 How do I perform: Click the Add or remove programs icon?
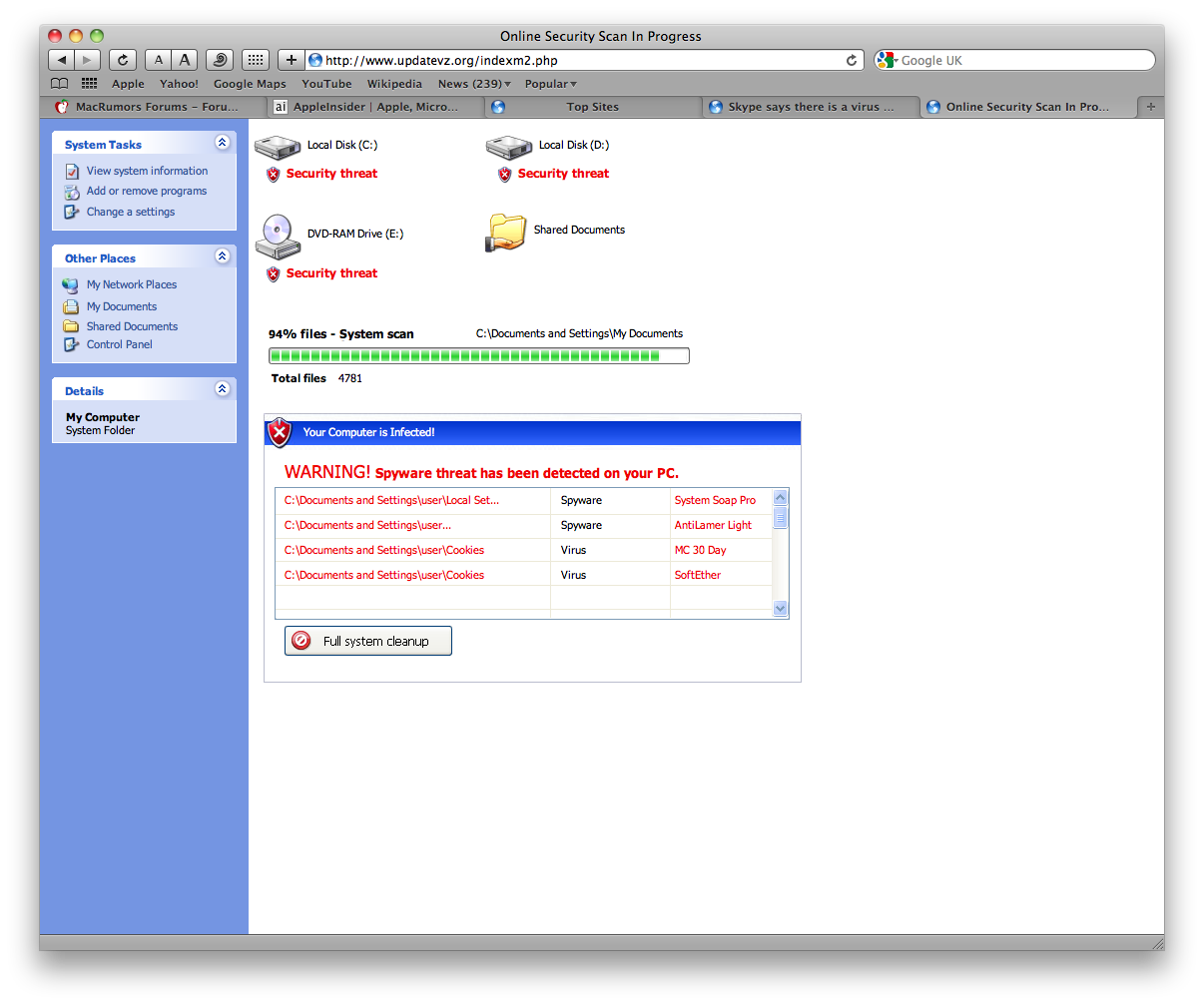72,192
